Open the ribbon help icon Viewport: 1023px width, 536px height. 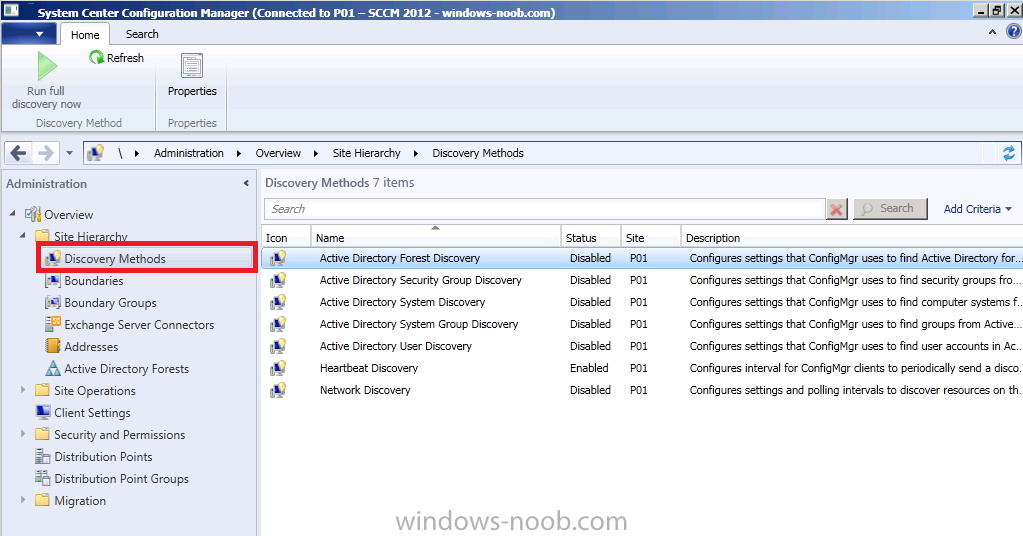pos(1015,31)
